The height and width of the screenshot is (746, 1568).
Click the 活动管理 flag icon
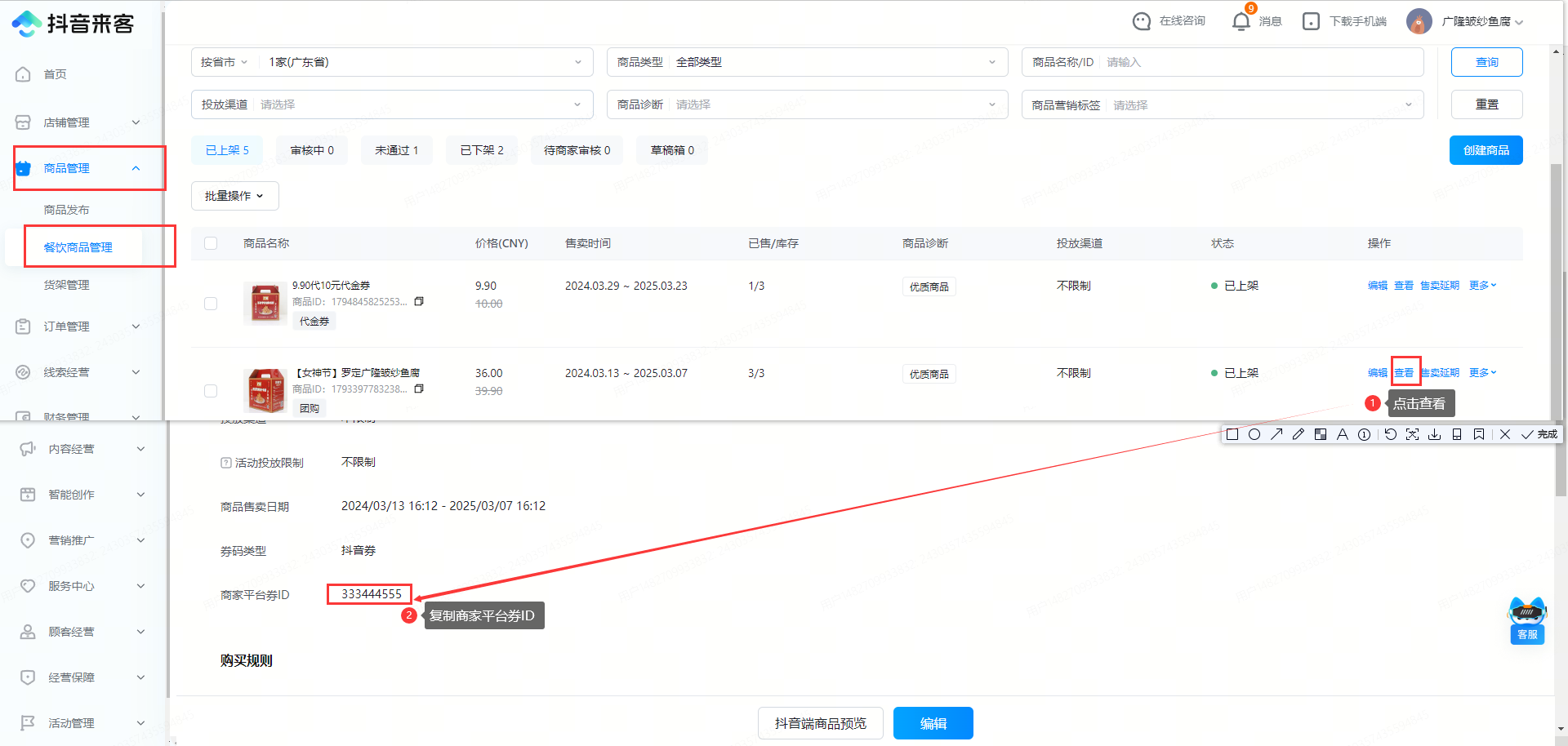coord(28,723)
